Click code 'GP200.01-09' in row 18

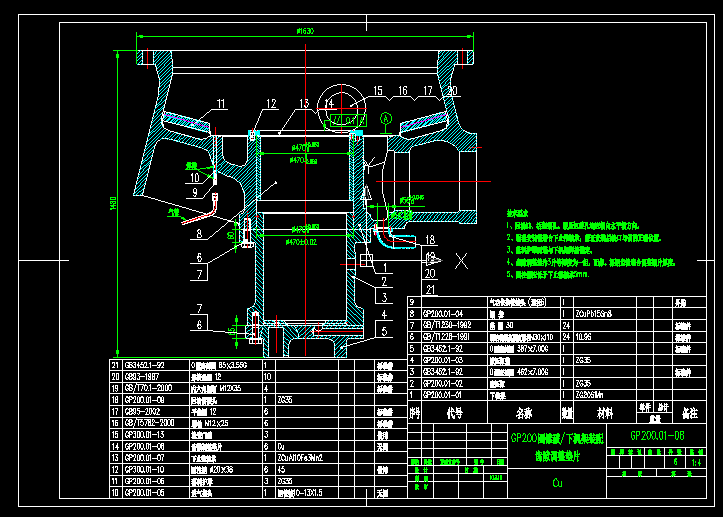click(x=144, y=400)
